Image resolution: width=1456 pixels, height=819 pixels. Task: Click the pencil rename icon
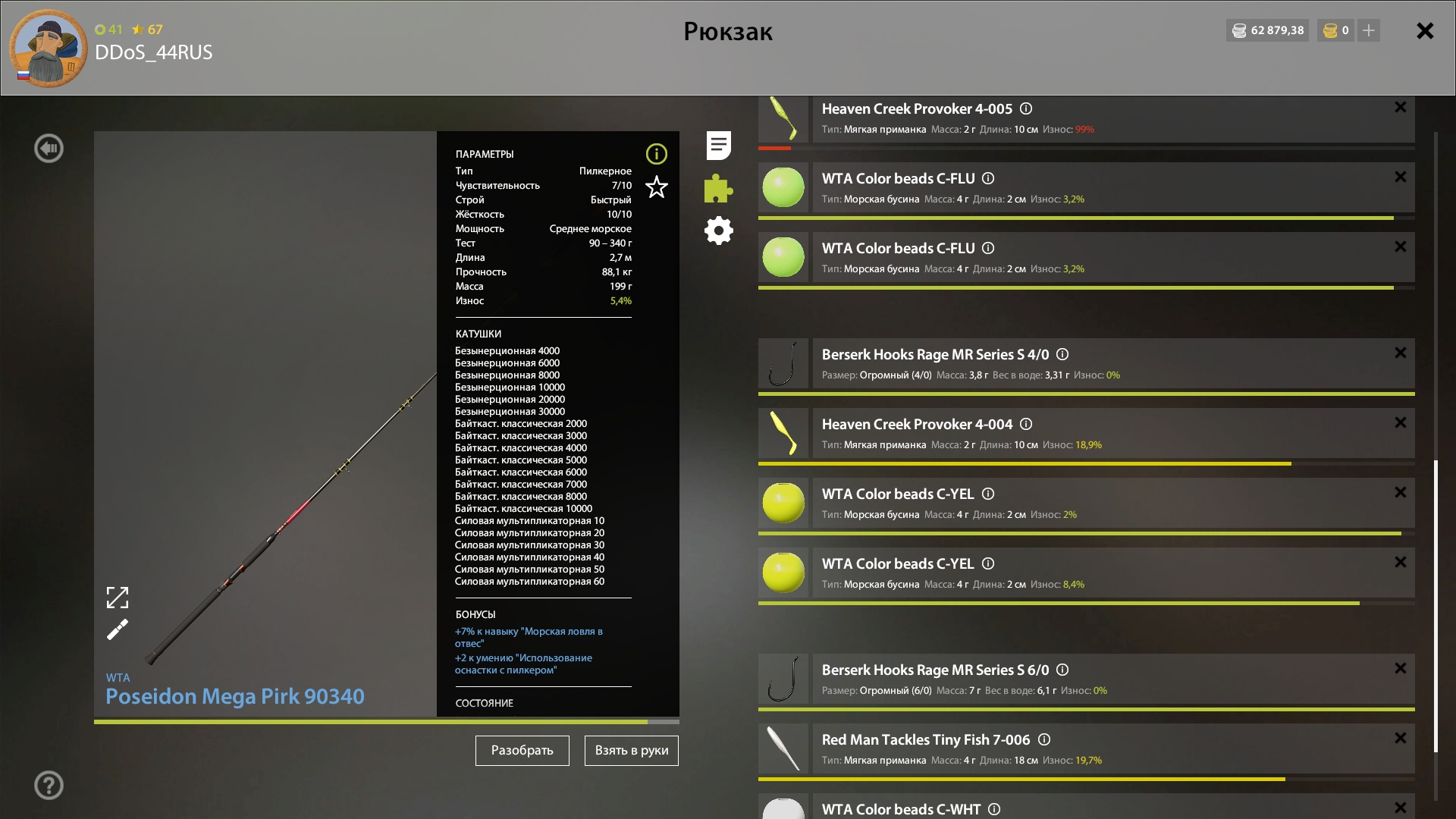[118, 629]
